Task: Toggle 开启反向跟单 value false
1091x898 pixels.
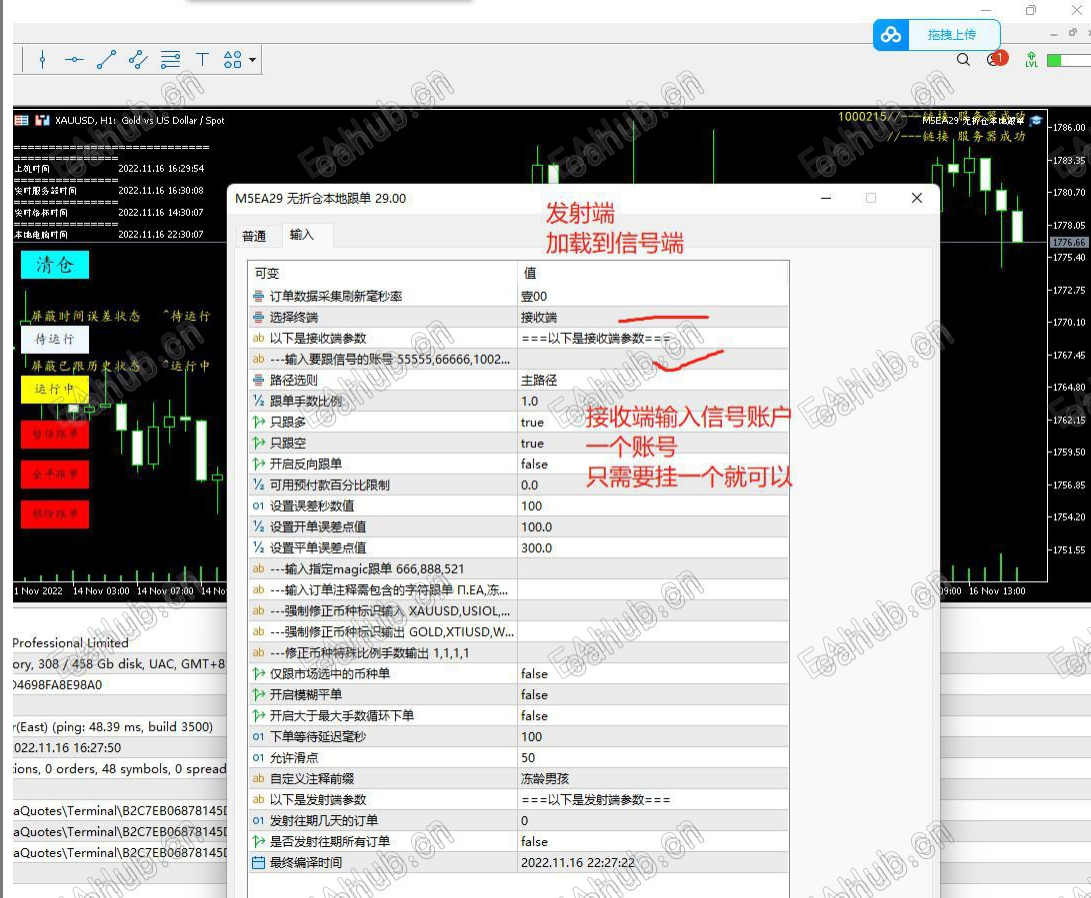Action: pyautogui.click(x=653, y=464)
